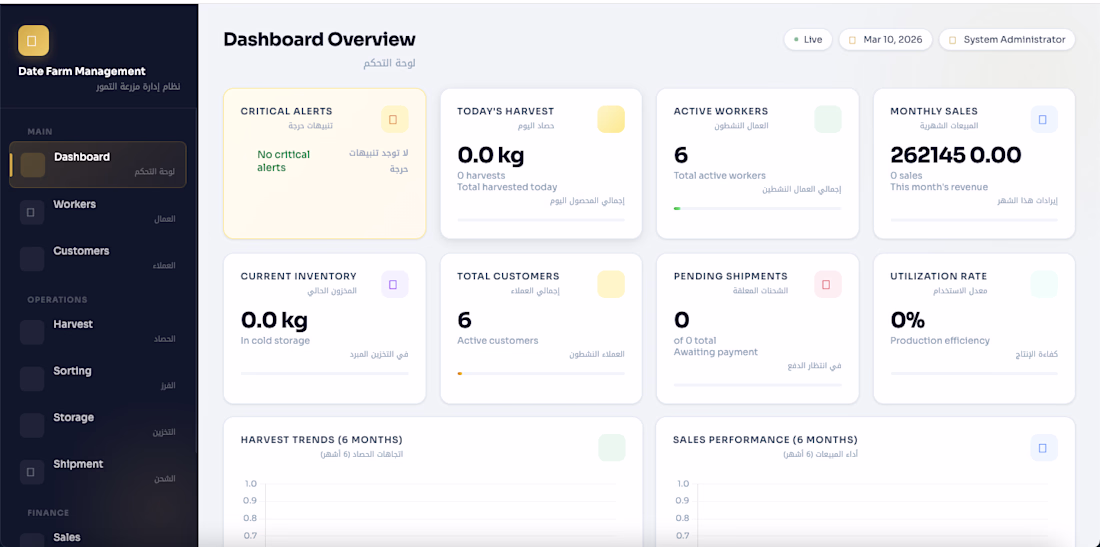Image resolution: width=1100 pixels, height=547 pixels.
Task: Click the Today's Harvest card icon
Action: (611, 119)
